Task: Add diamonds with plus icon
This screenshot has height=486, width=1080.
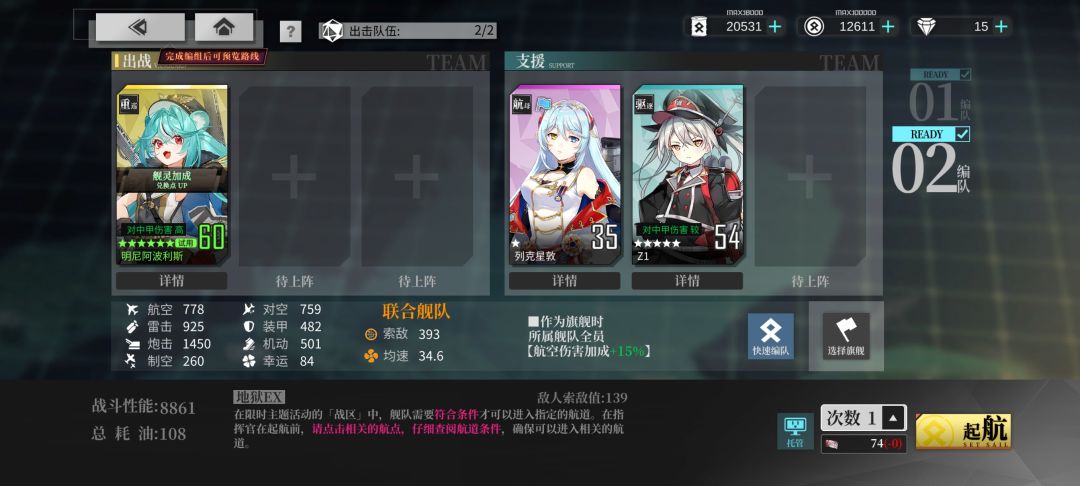Action: coord(1001,26)
